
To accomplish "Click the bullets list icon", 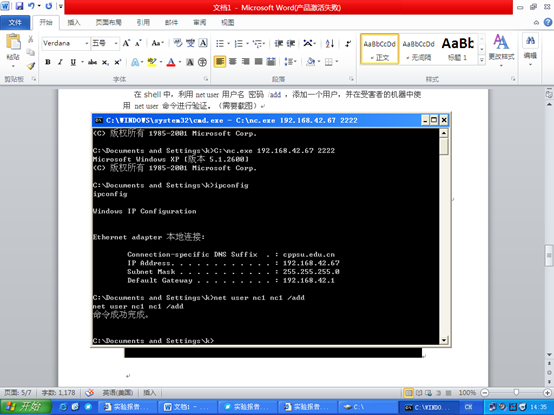I will pyautogui.click(x=220, y=43).
